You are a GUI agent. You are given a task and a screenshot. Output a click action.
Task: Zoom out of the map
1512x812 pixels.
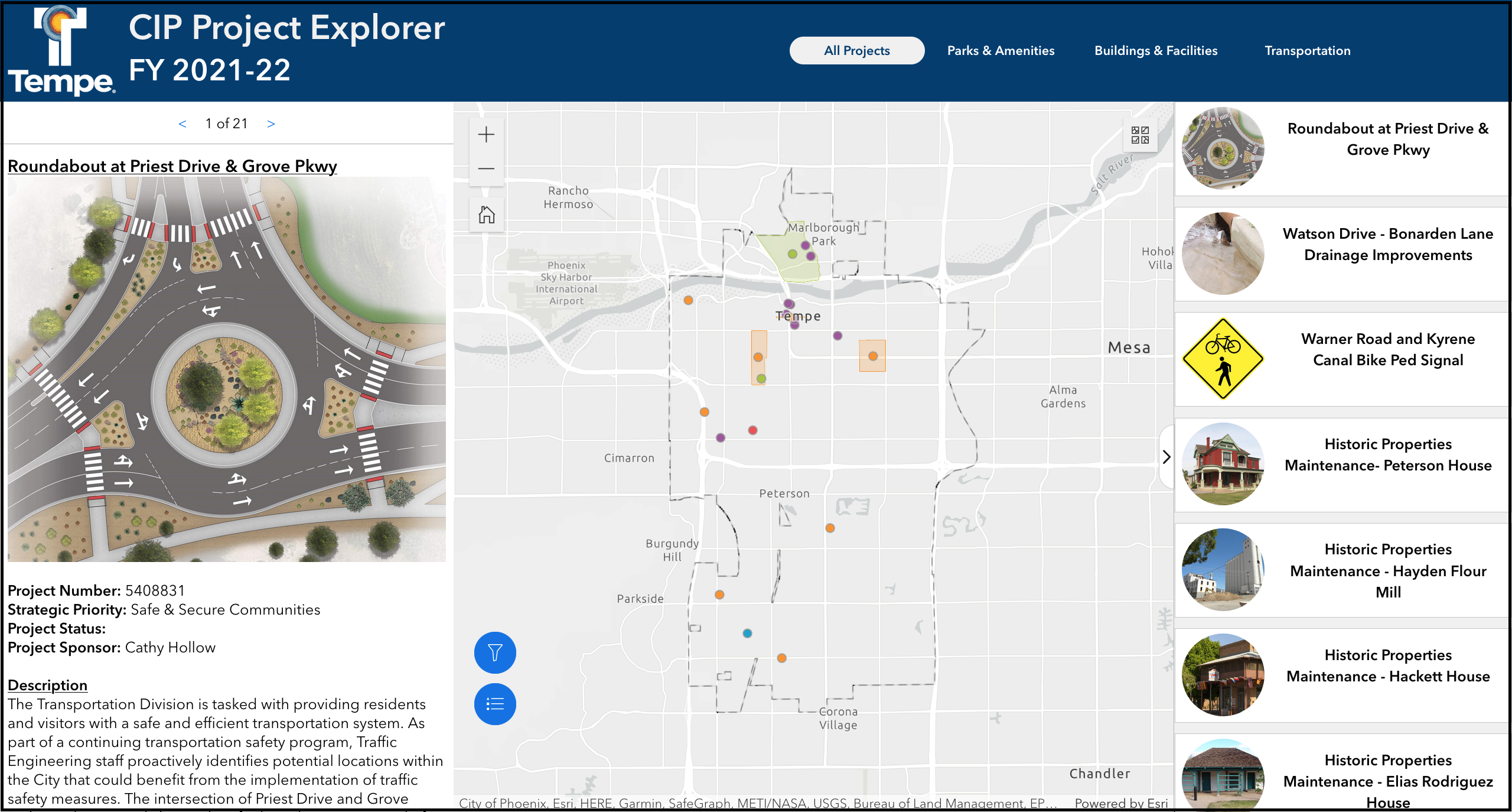[x=486, y=169]
